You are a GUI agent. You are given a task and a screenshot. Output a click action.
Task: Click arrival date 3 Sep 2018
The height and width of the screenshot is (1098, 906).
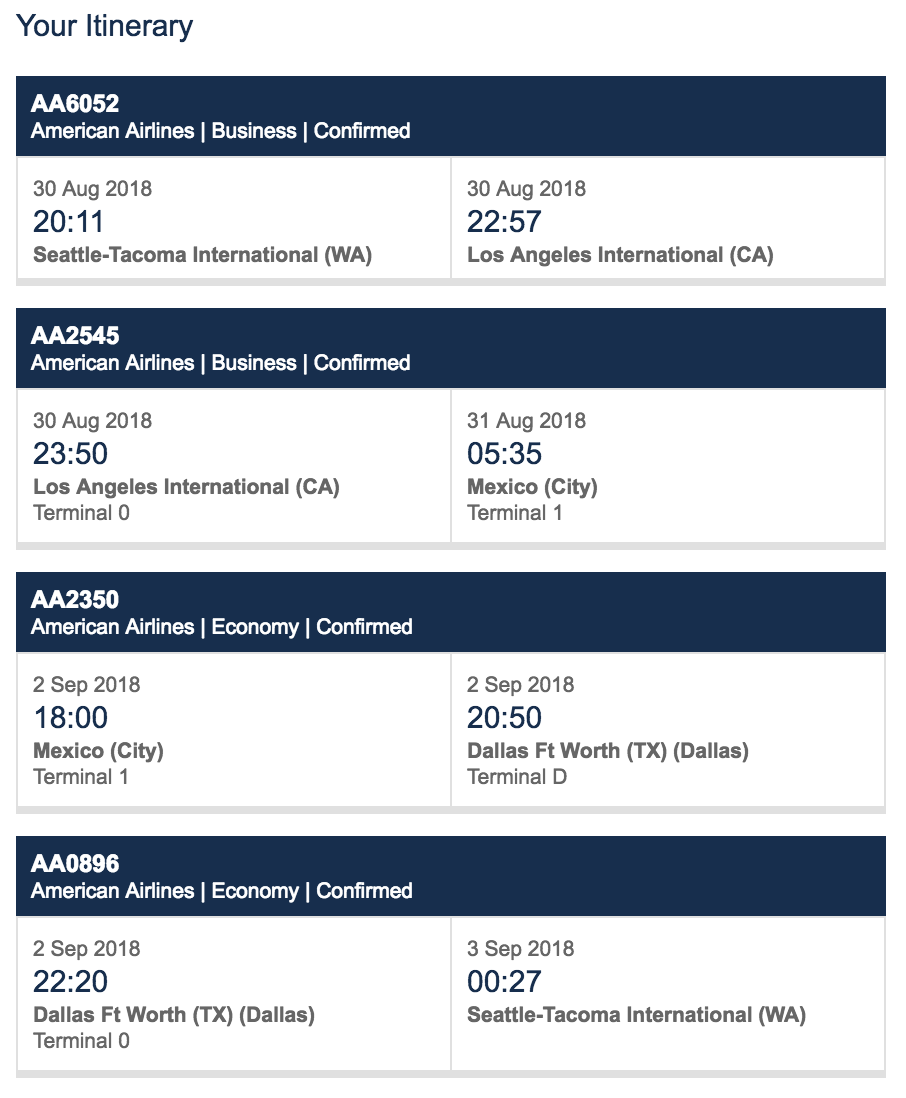tap(520, 949)
